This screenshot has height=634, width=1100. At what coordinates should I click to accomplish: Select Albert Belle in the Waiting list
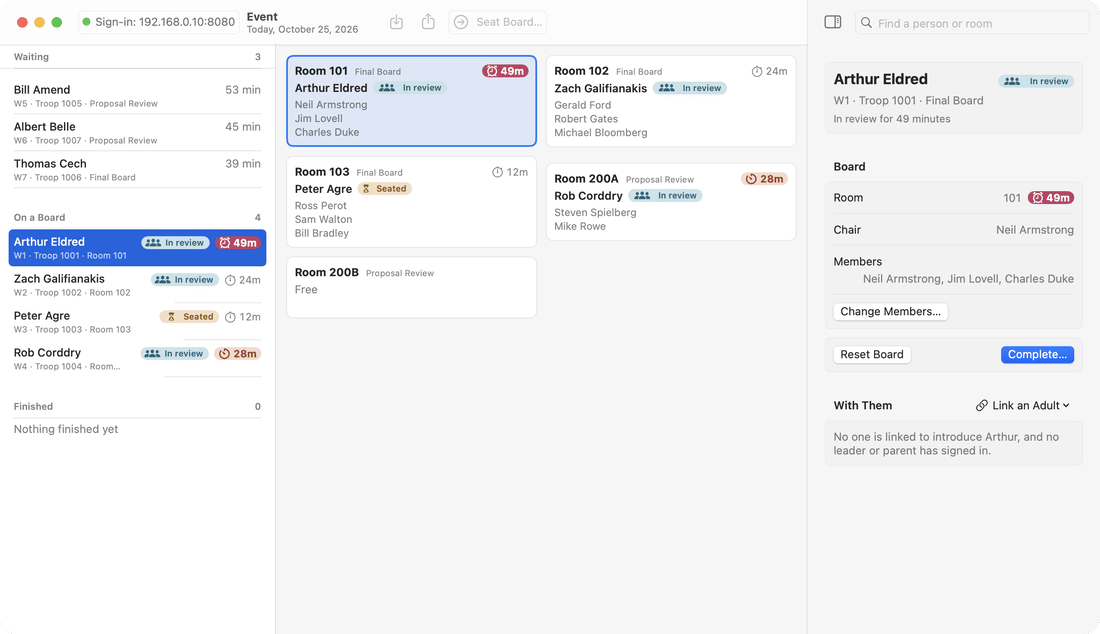pos(138,133)
